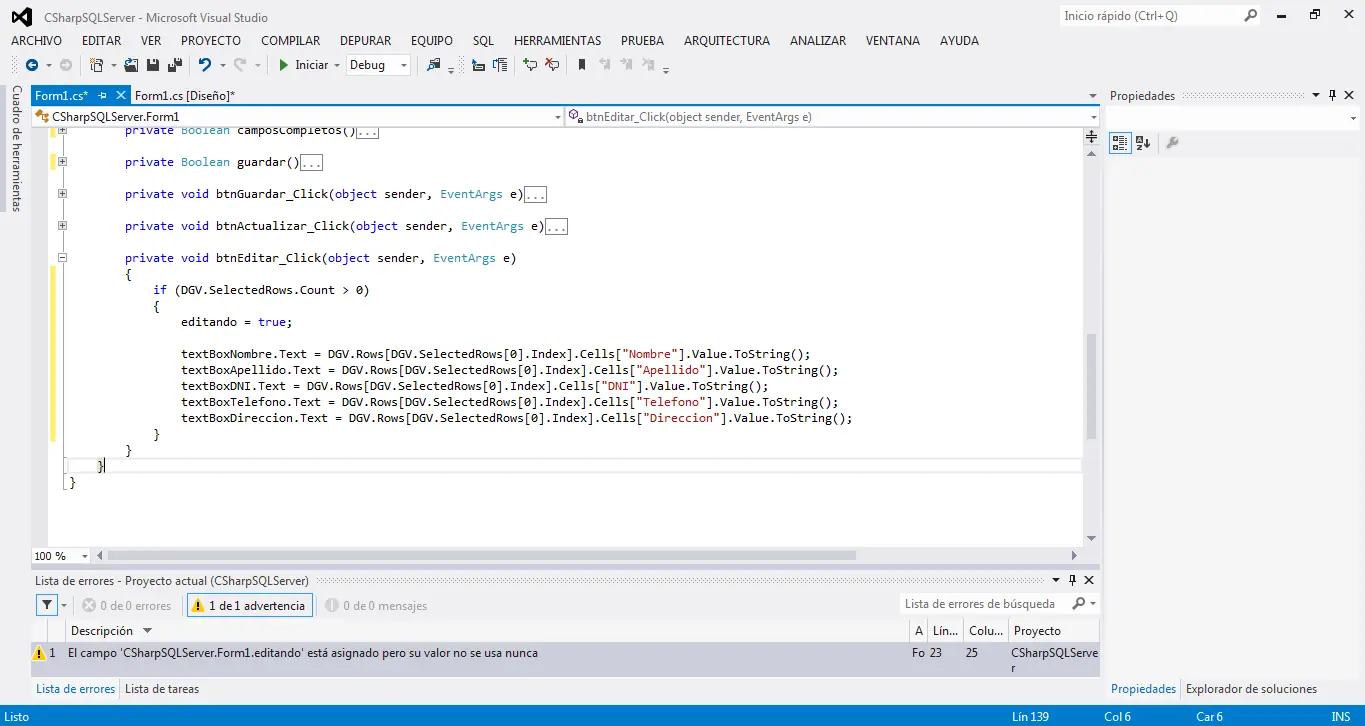Click the Open File toolbar icon
This screenshot has height=726, width=1365.
pos(131,65)
